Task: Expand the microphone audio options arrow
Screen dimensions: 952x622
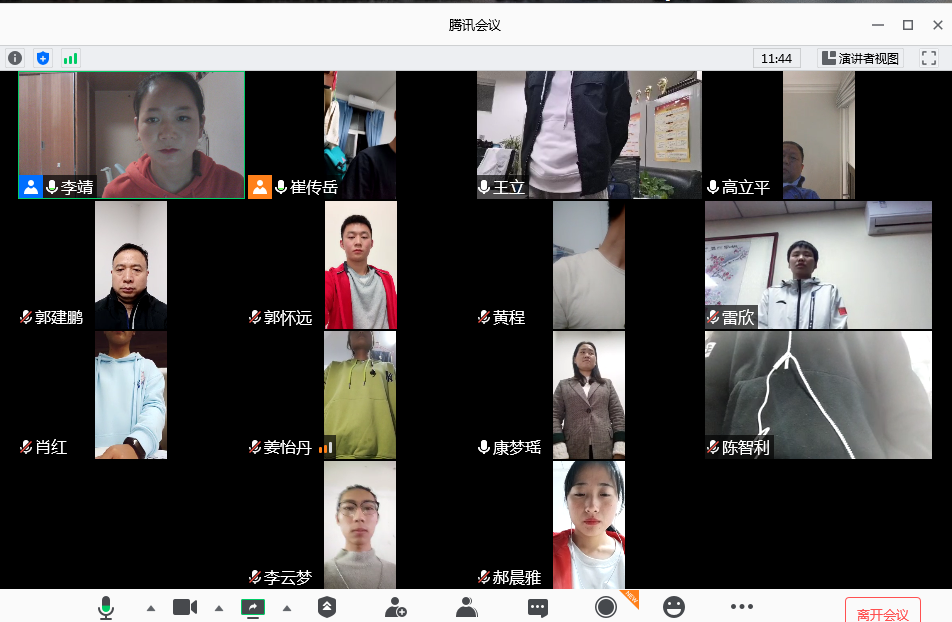Action: pyautogui.click(x=151, y=608)
